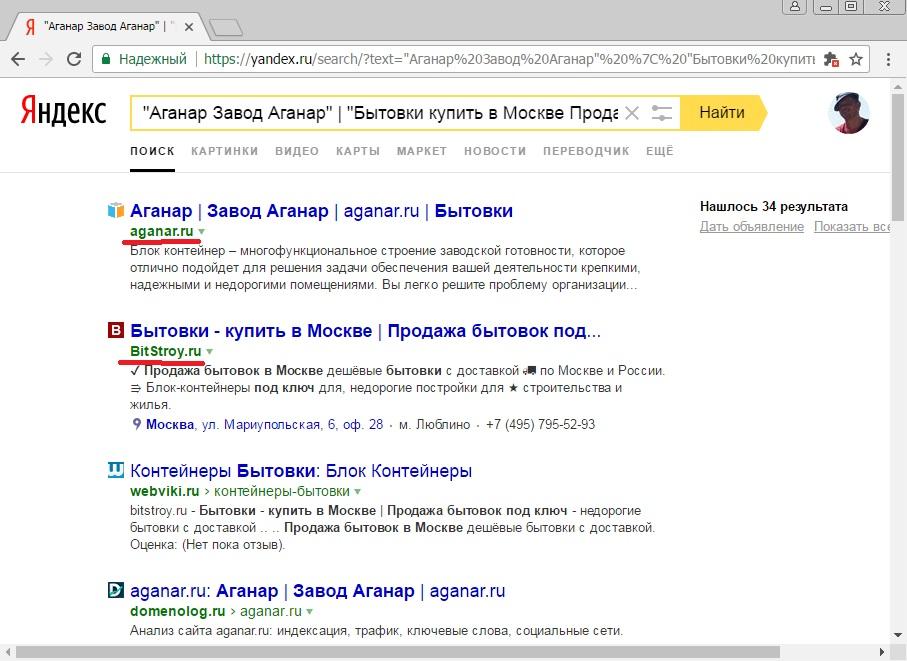Screen dimensions: 907x661
Task: Switch to the Картинки tab
Action: click(224, 151)
